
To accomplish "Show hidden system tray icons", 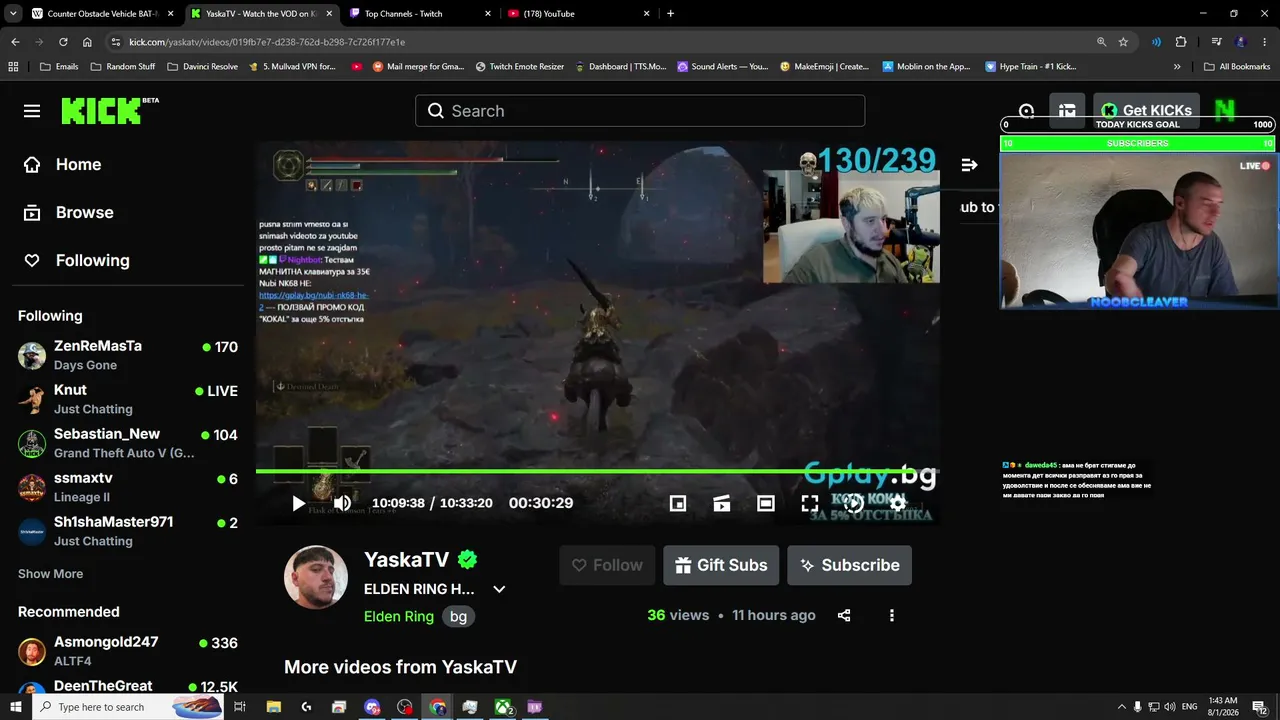I will click(1121, 707).
